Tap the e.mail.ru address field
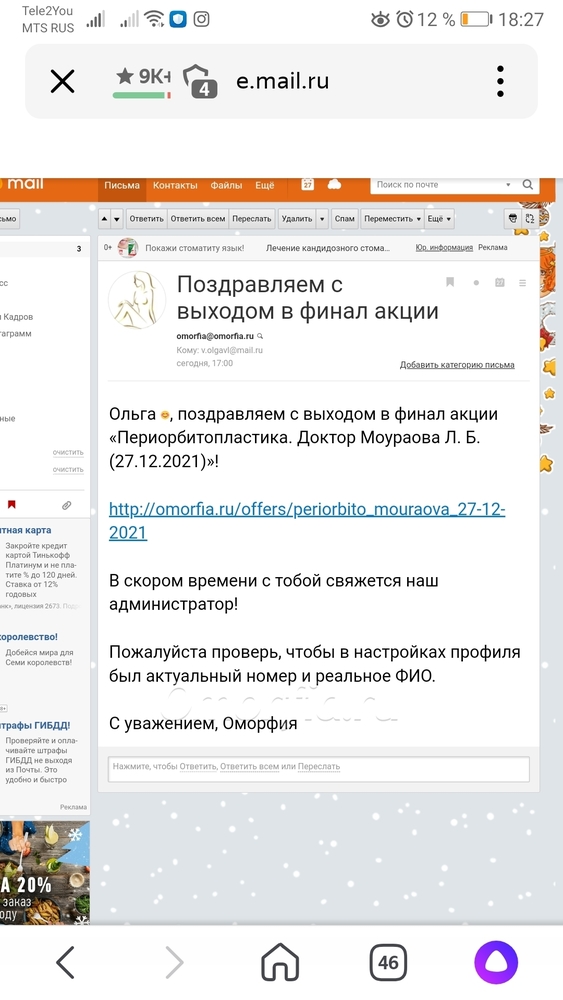 pyautogui.click(x=282, y=81)
